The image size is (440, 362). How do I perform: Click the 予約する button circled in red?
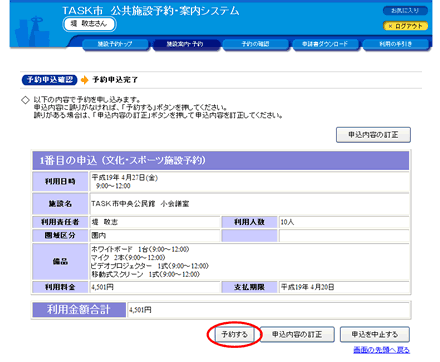[x=234, y=334]
